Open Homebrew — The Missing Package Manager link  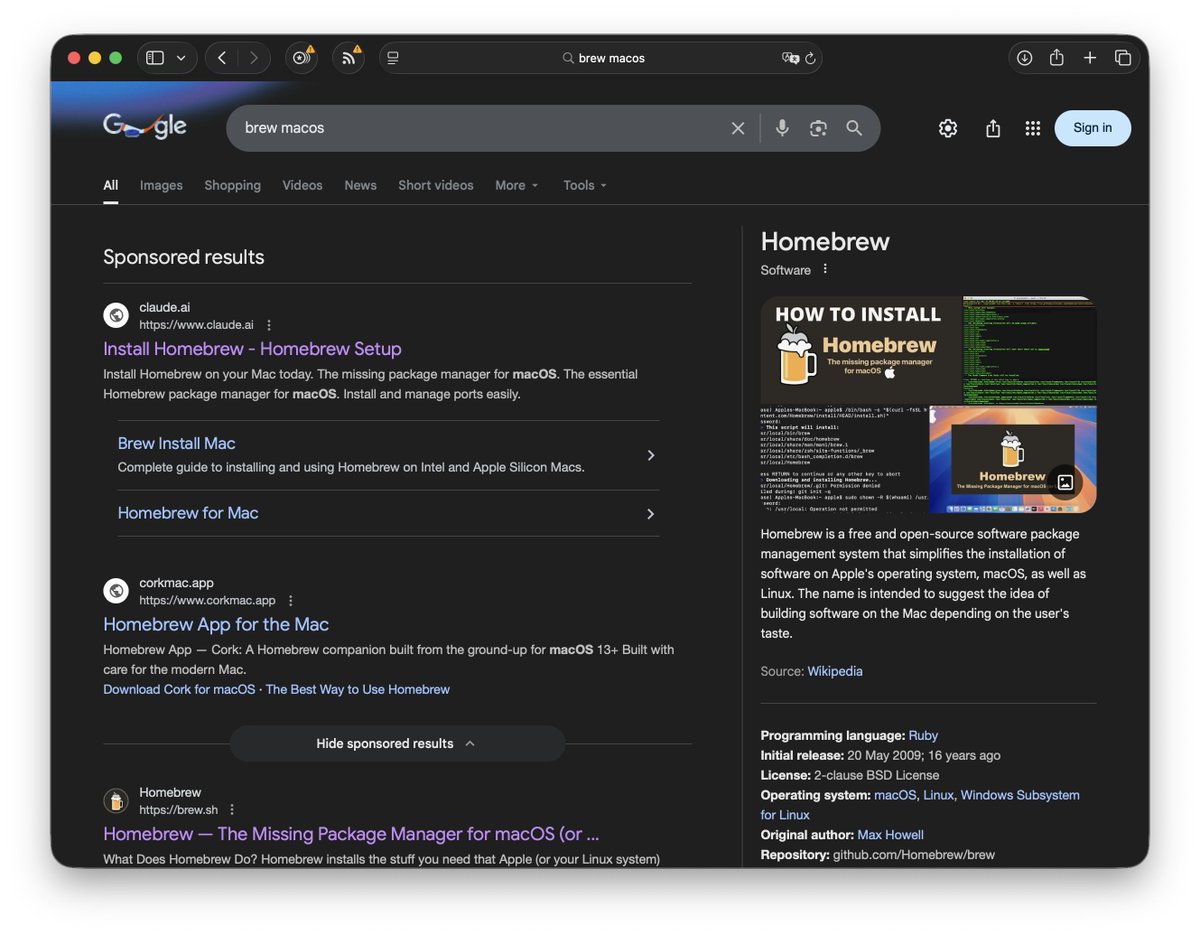pyautogui.click(x=351, y=834)
